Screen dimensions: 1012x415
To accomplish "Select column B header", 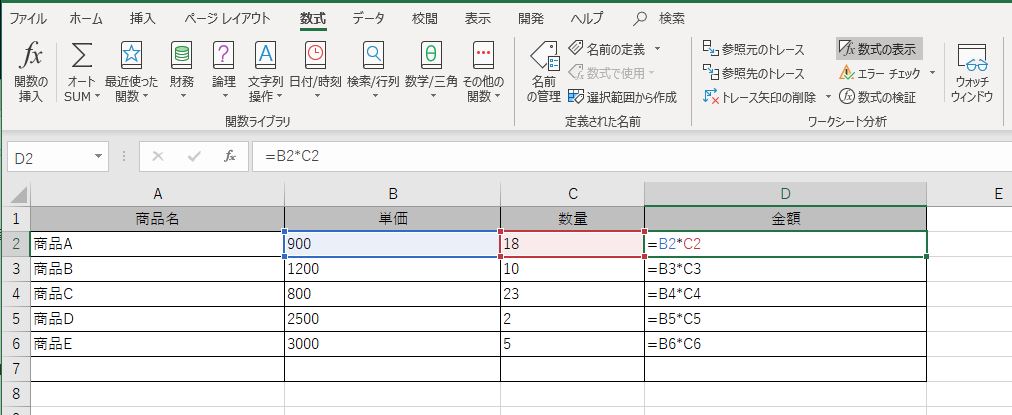I will (x=392, y=194).
